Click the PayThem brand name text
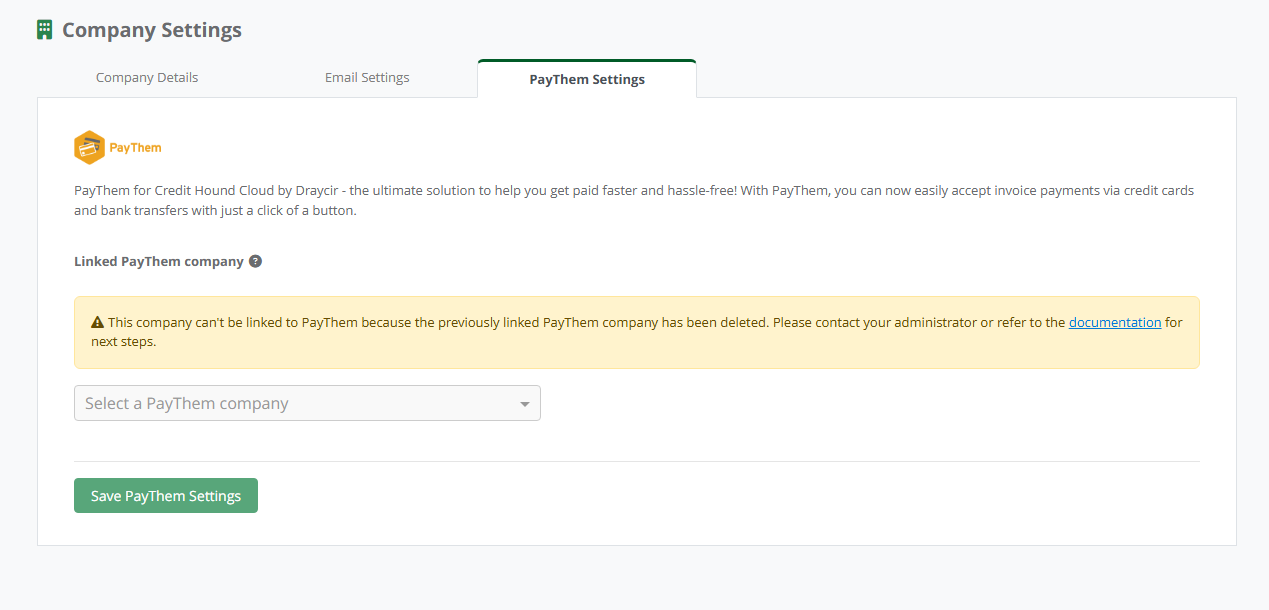This screenshot has width=1269, height=610. coord(135,148)
